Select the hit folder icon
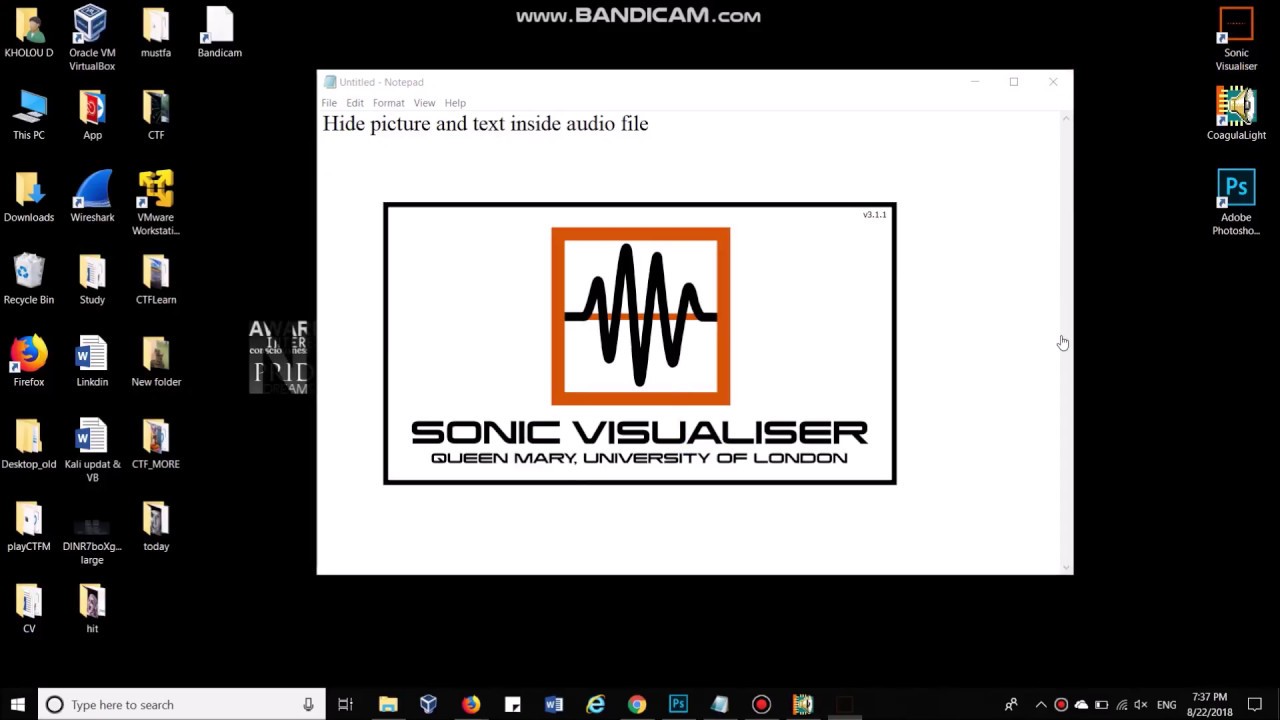 (92, 607)
